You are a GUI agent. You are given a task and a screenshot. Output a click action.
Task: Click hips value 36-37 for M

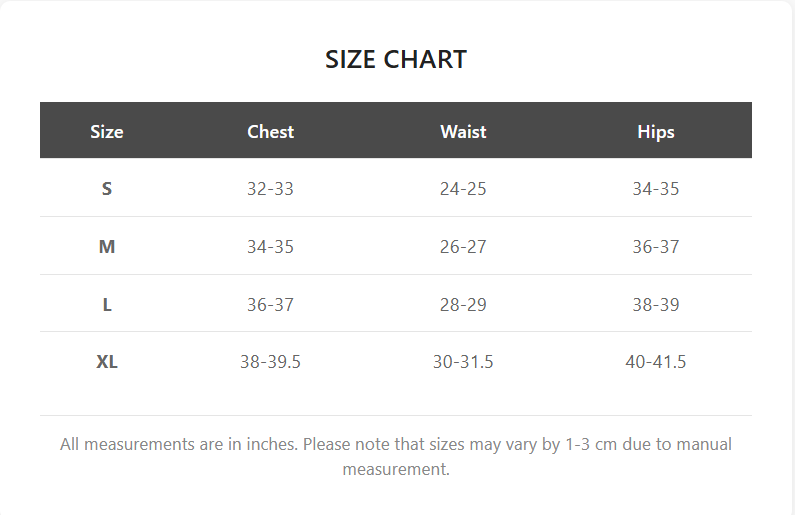pos(656,246)
